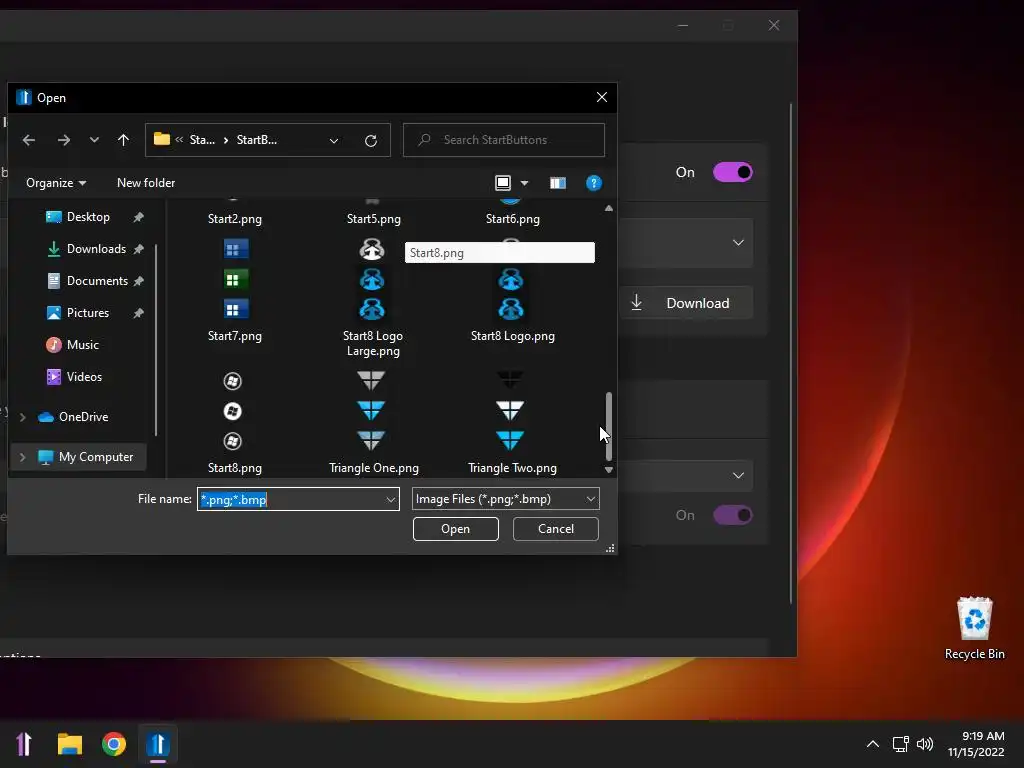Open volume control in system tray

(x=925, y=744)
